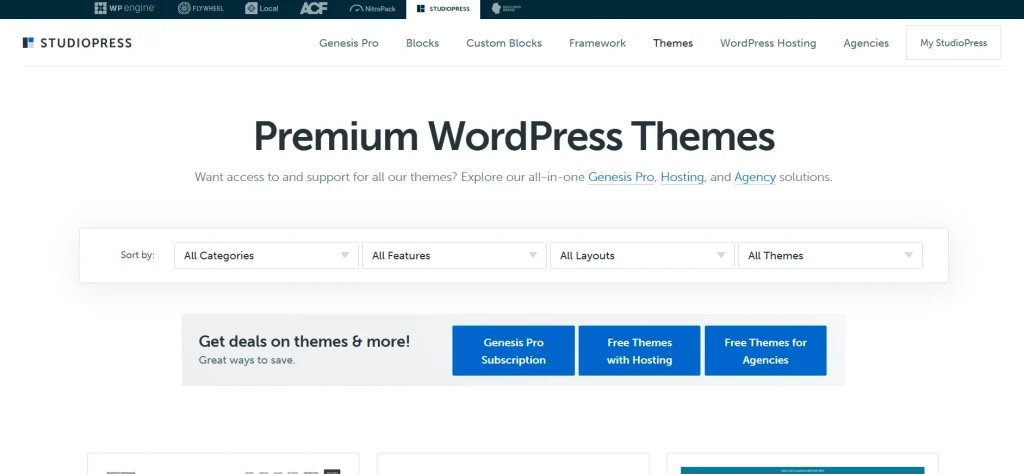
Task: Open the WordPress Hosting menu item
Action: point(768,43)
